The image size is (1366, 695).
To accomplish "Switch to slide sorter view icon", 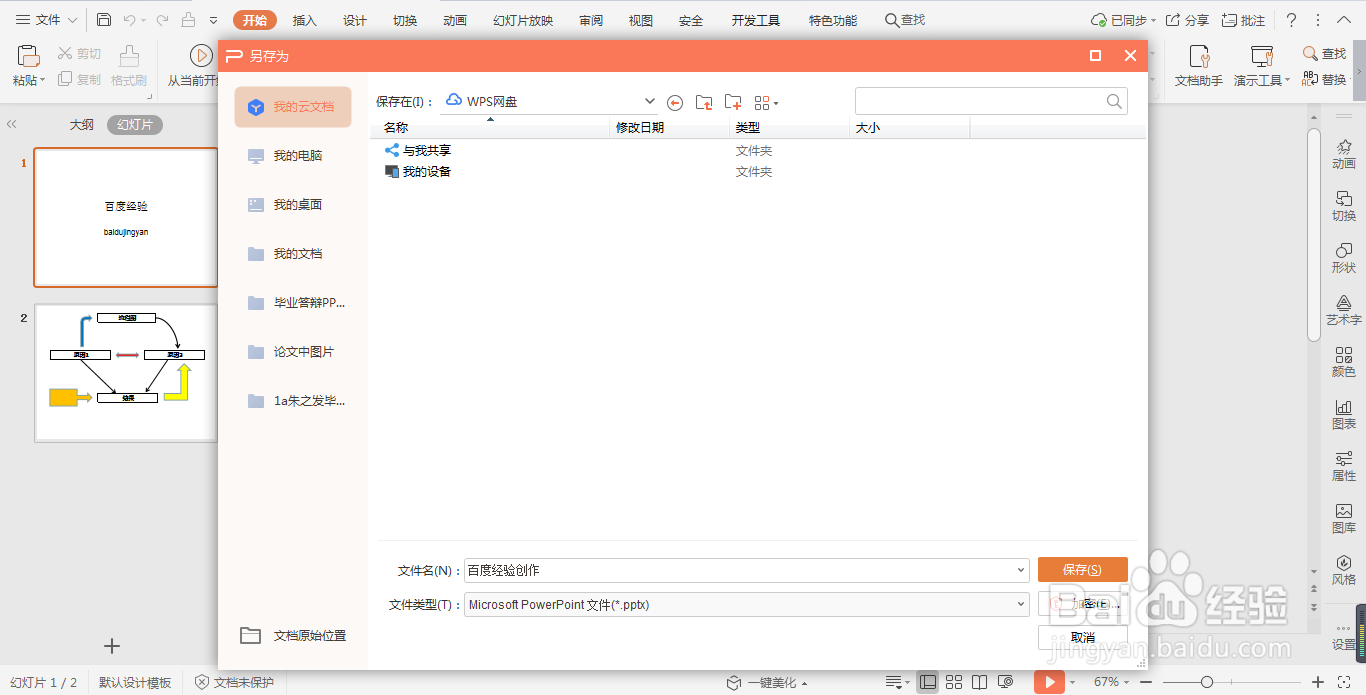I will [x=954, y=682].
